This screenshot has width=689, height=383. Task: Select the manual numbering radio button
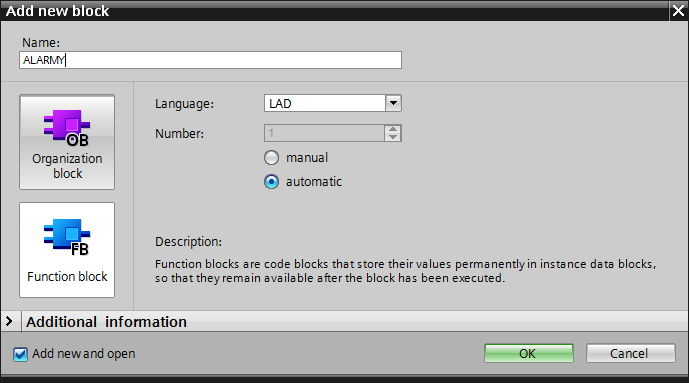point(272,157)
